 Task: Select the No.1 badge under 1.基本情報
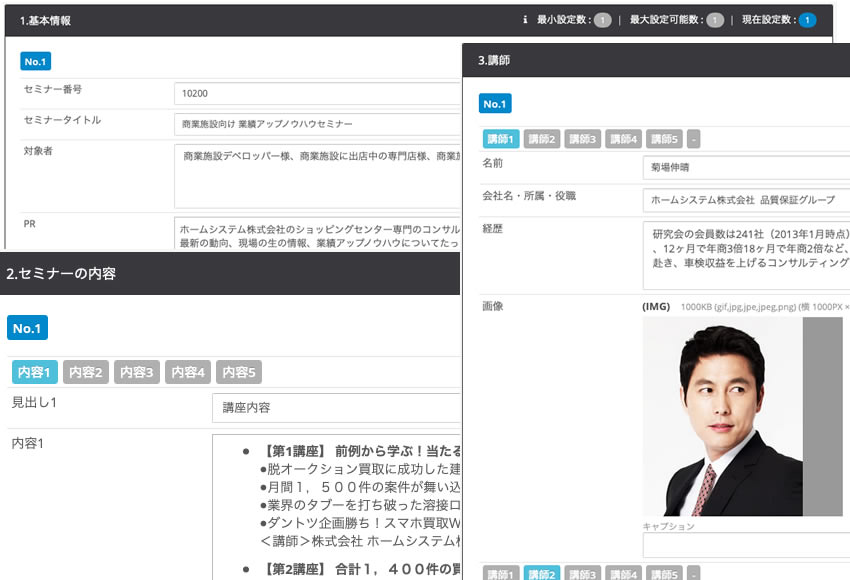pos(36,61)
